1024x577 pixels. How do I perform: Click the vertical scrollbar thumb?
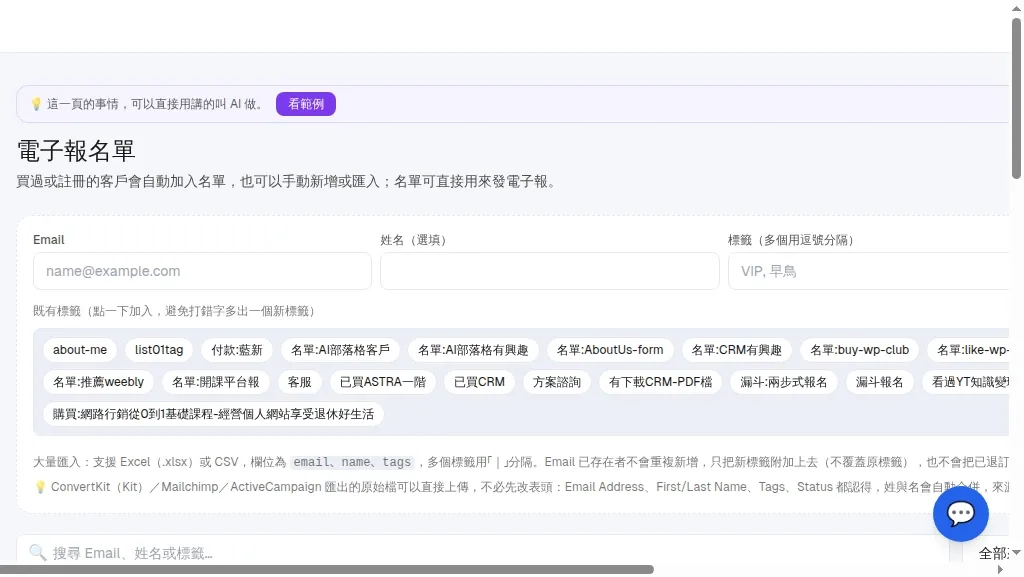coord(1017,98)
